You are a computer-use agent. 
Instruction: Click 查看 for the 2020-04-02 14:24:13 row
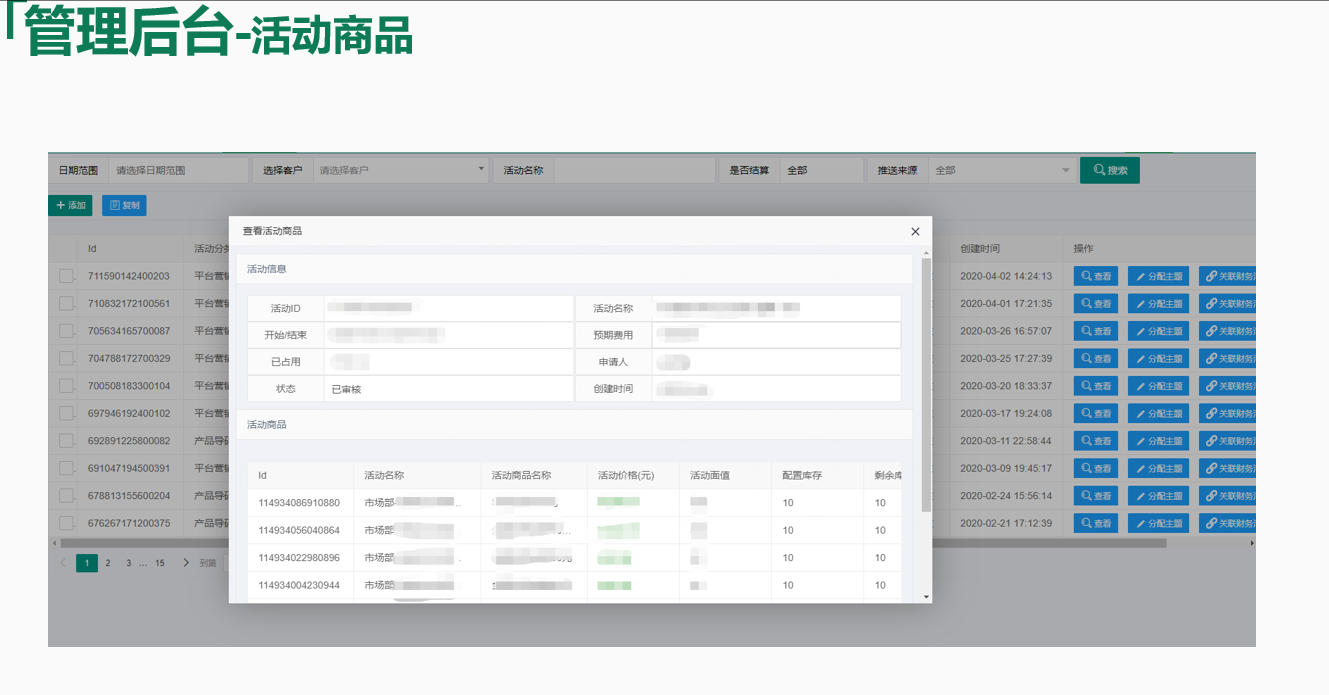coord(1096,276)
